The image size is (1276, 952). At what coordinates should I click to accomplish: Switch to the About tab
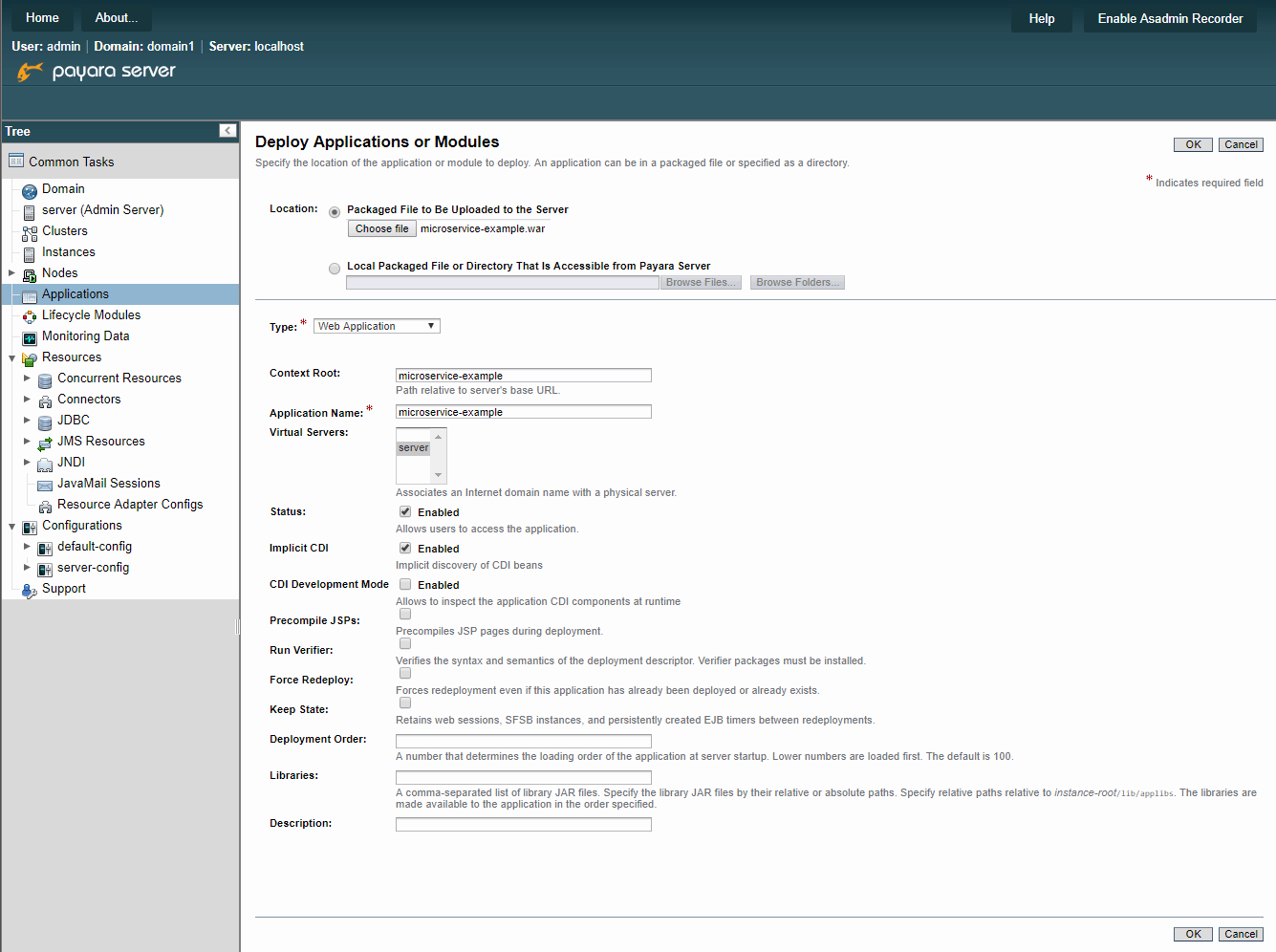coord(115,17)
